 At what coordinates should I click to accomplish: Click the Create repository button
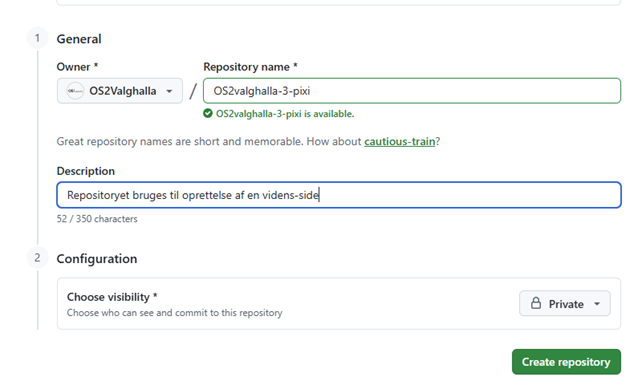[x=566, y=362]
